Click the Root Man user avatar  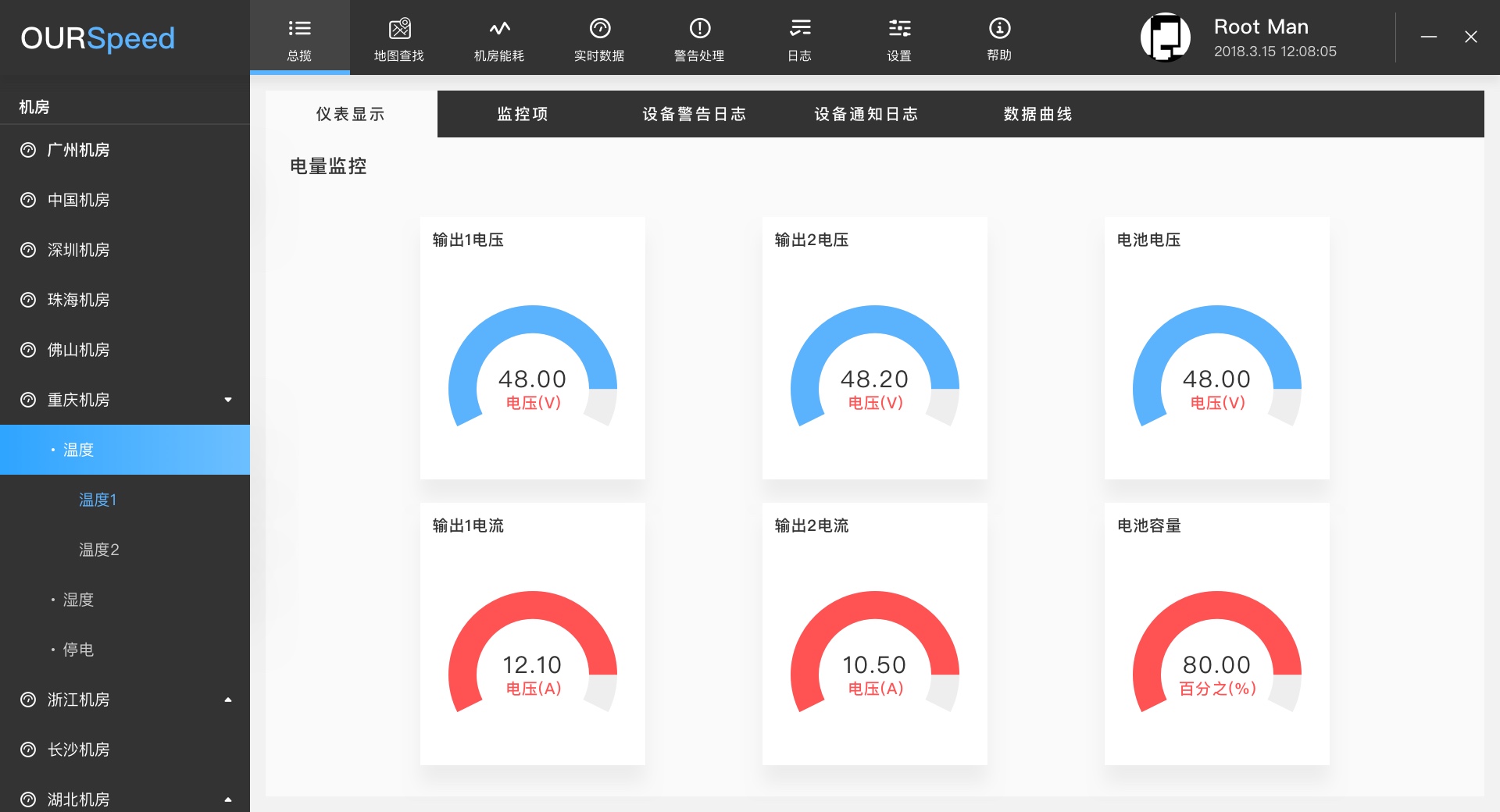coord(1165,37)
